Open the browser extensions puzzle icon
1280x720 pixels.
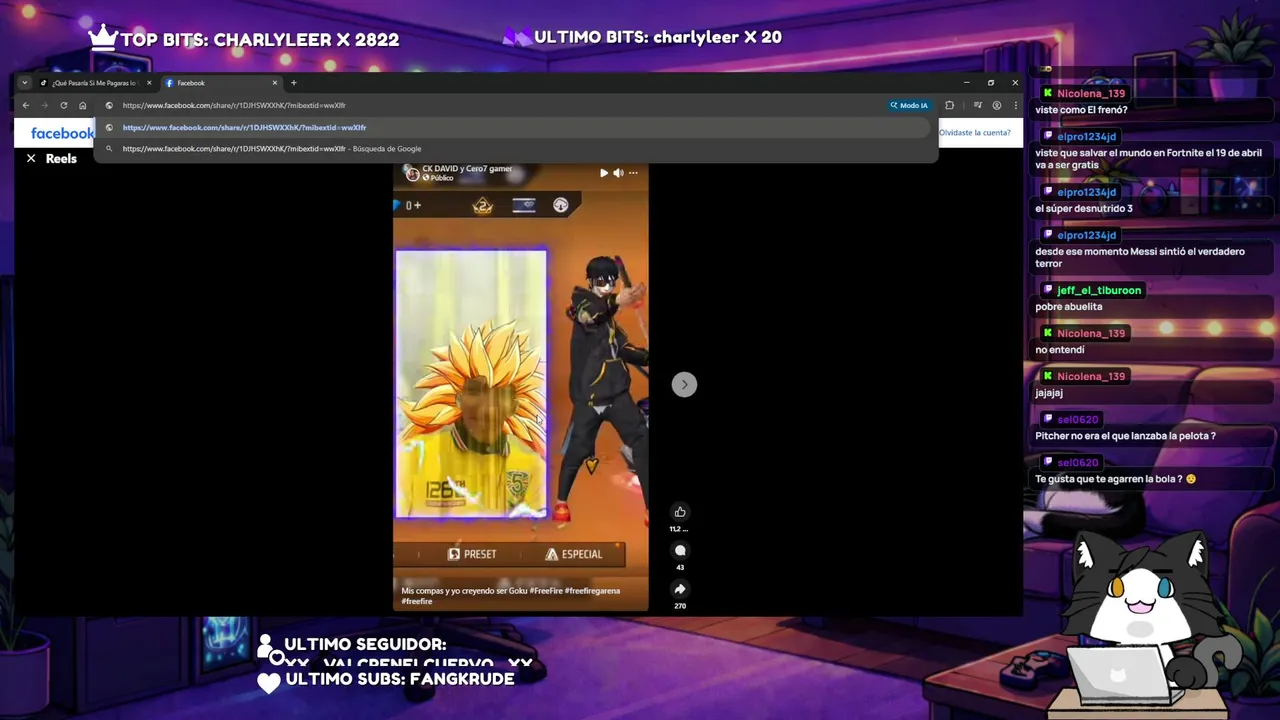949,105
